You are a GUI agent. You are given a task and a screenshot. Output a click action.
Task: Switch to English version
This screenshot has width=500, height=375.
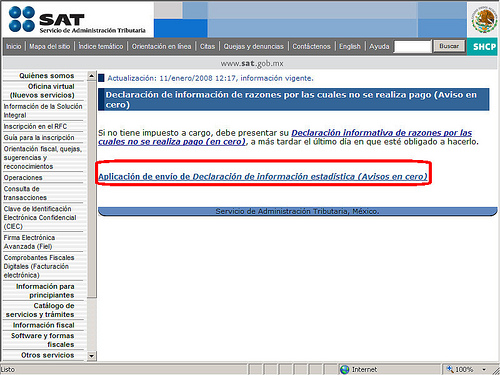click(x=350, y=46)
